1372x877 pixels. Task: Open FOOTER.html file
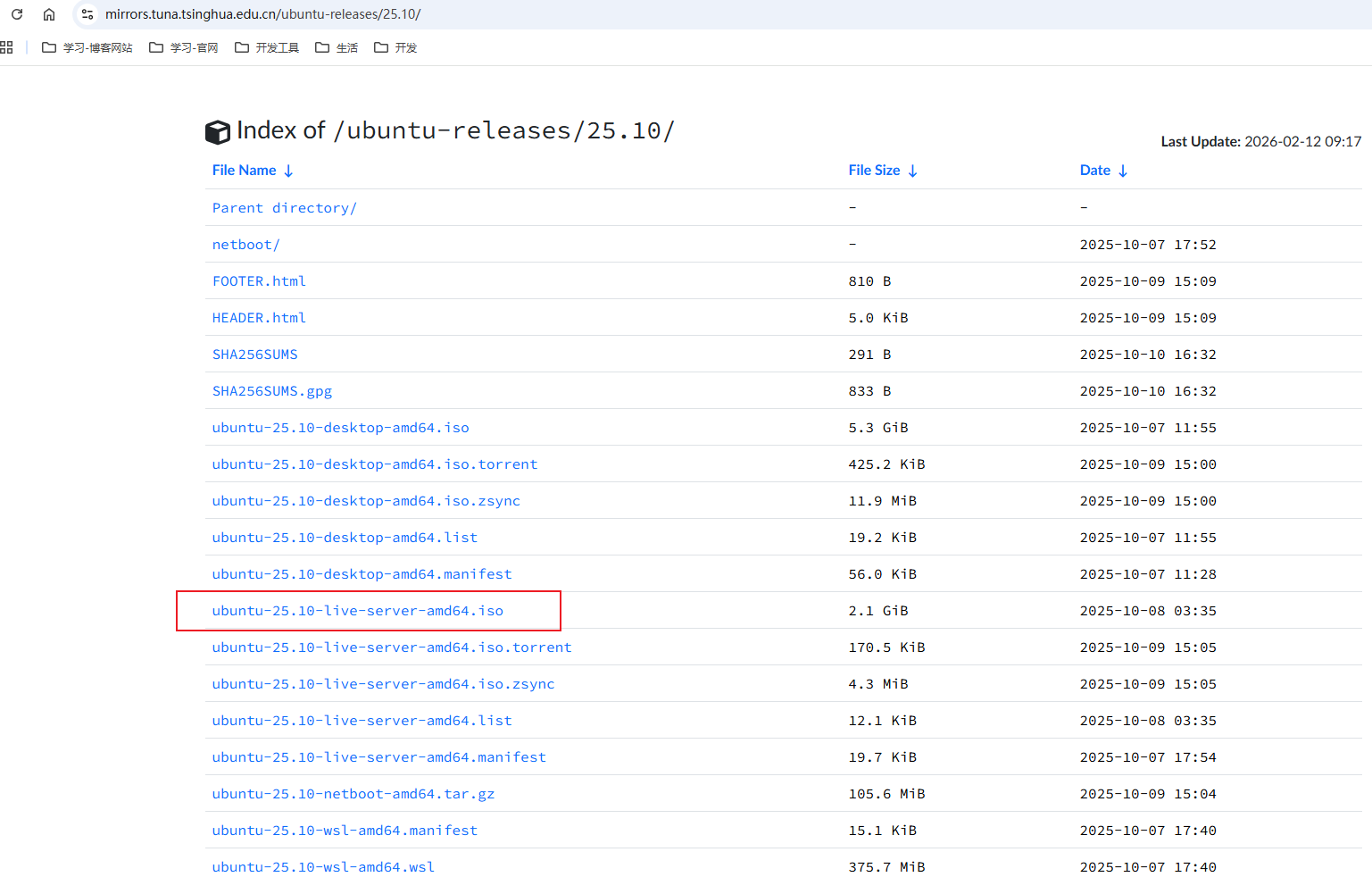[x=259, y=281]
